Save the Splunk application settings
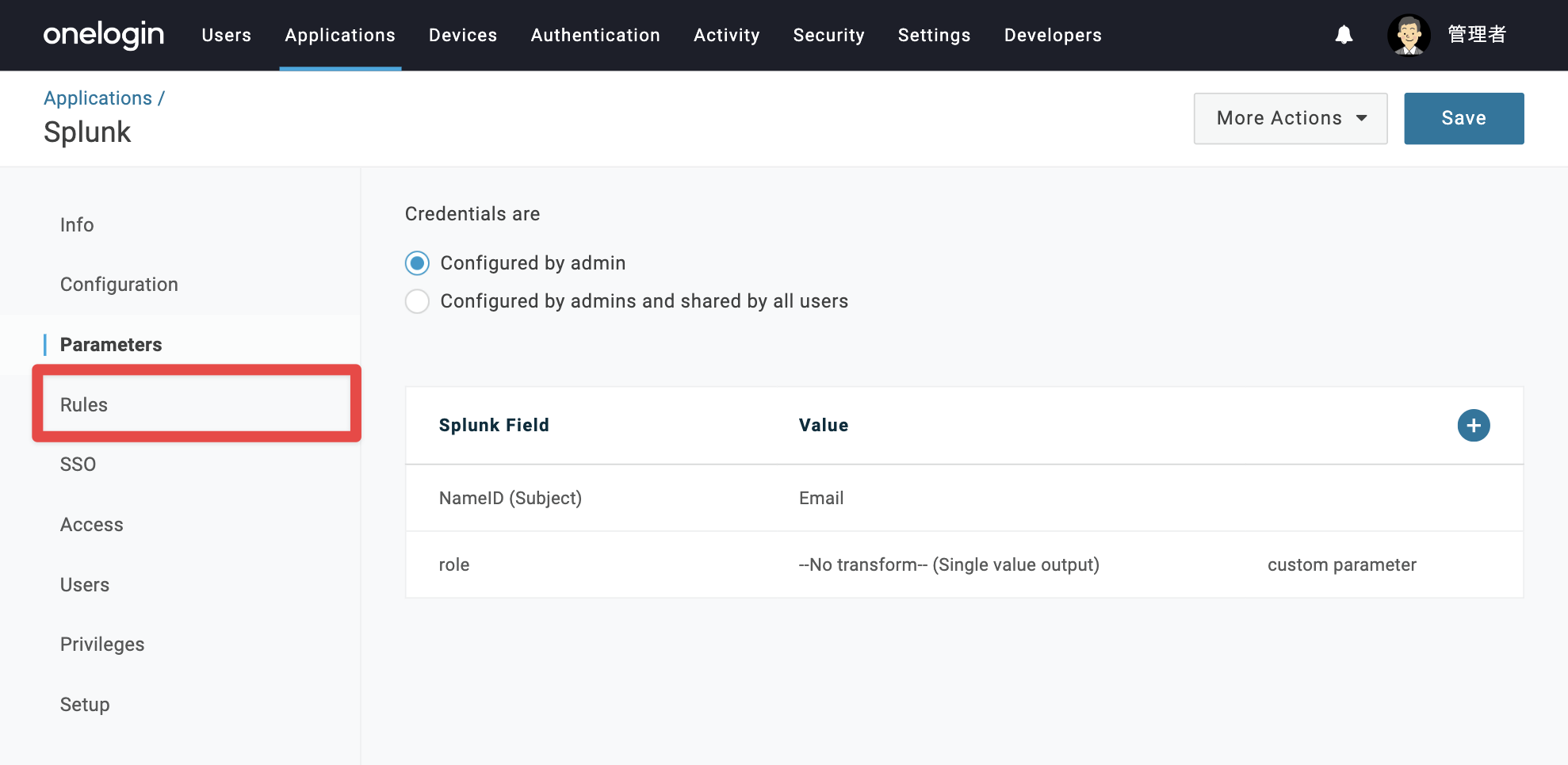1568x765 pixels. tap(1463, 118)
